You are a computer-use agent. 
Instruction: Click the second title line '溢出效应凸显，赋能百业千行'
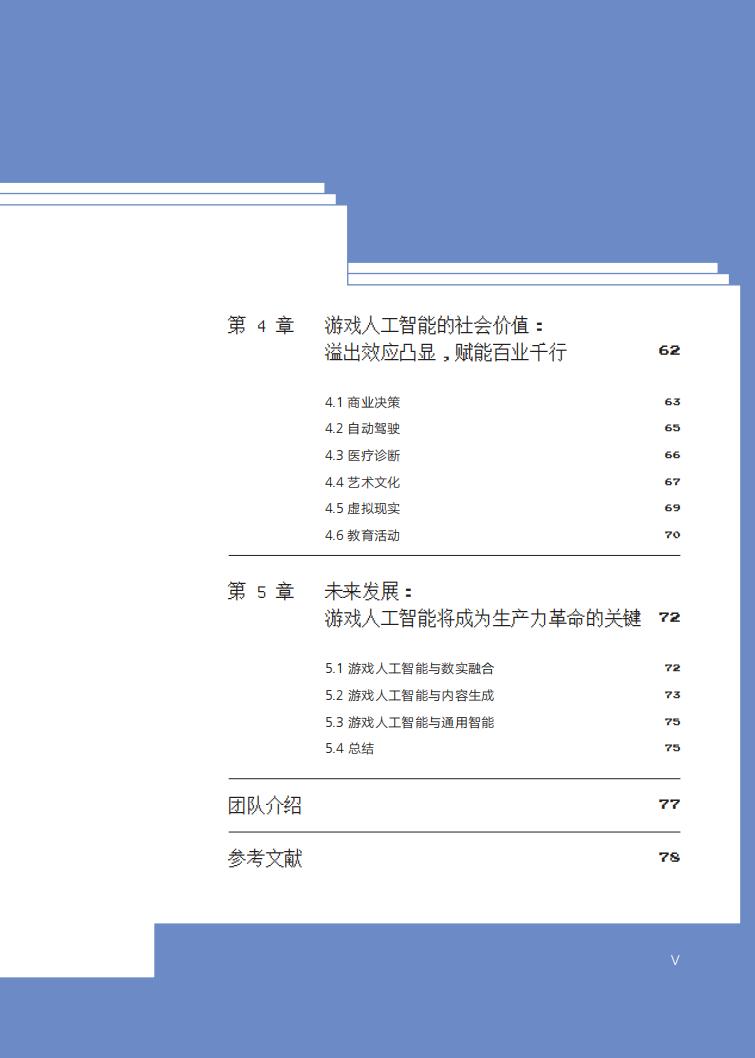445,352
